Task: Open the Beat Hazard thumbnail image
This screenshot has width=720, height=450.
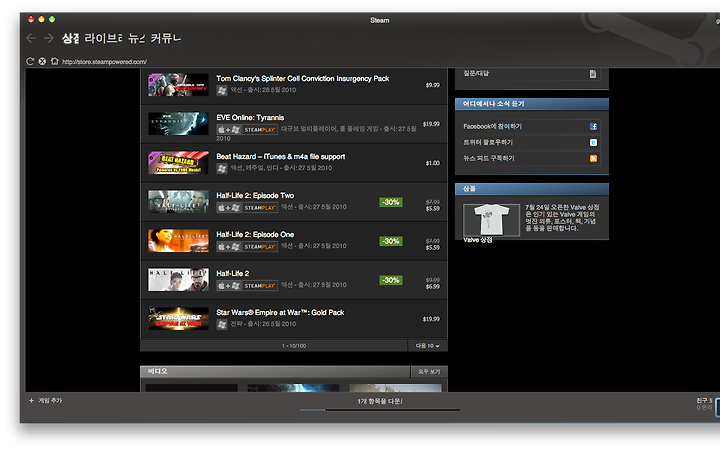Action: point(178,163)
